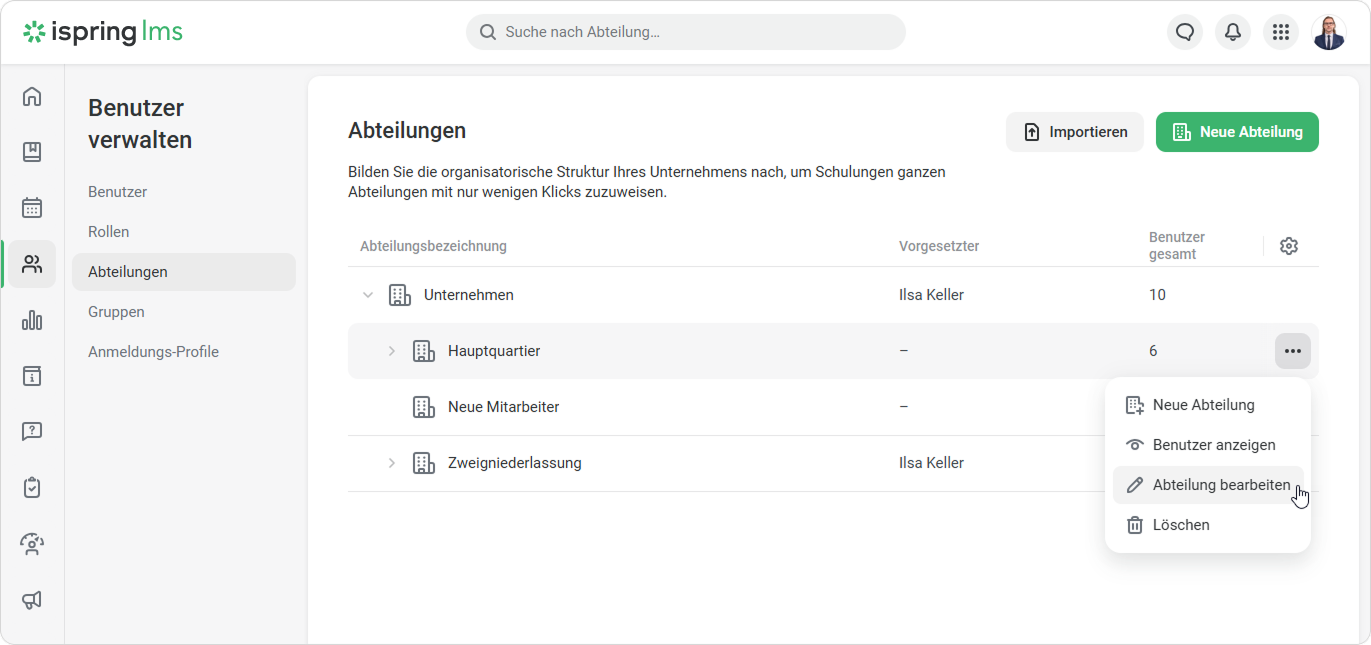
Task: Go to Gruppen in the sidebar
Action: tap(116, 312)
